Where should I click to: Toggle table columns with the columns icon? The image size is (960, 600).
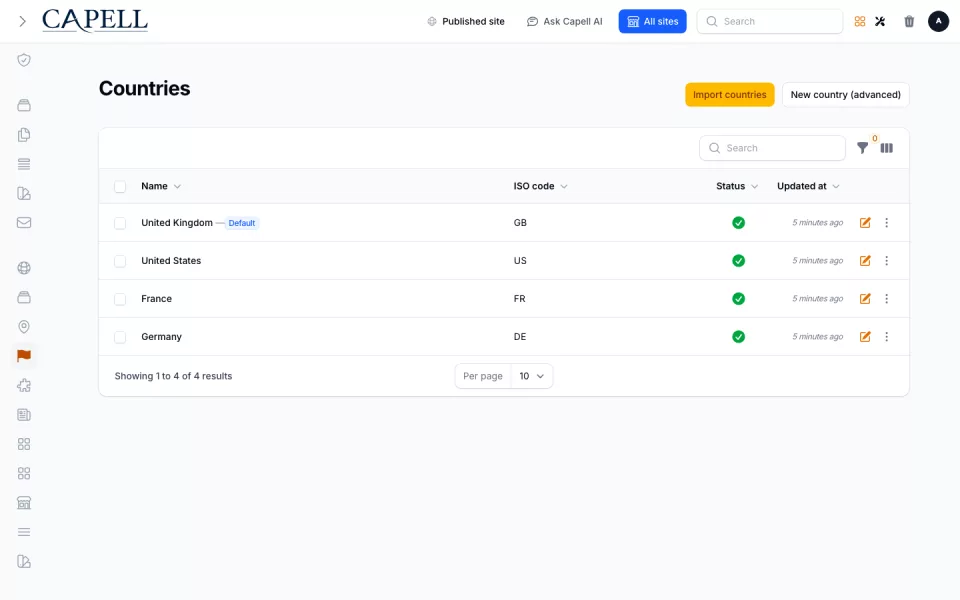point(887,148)
